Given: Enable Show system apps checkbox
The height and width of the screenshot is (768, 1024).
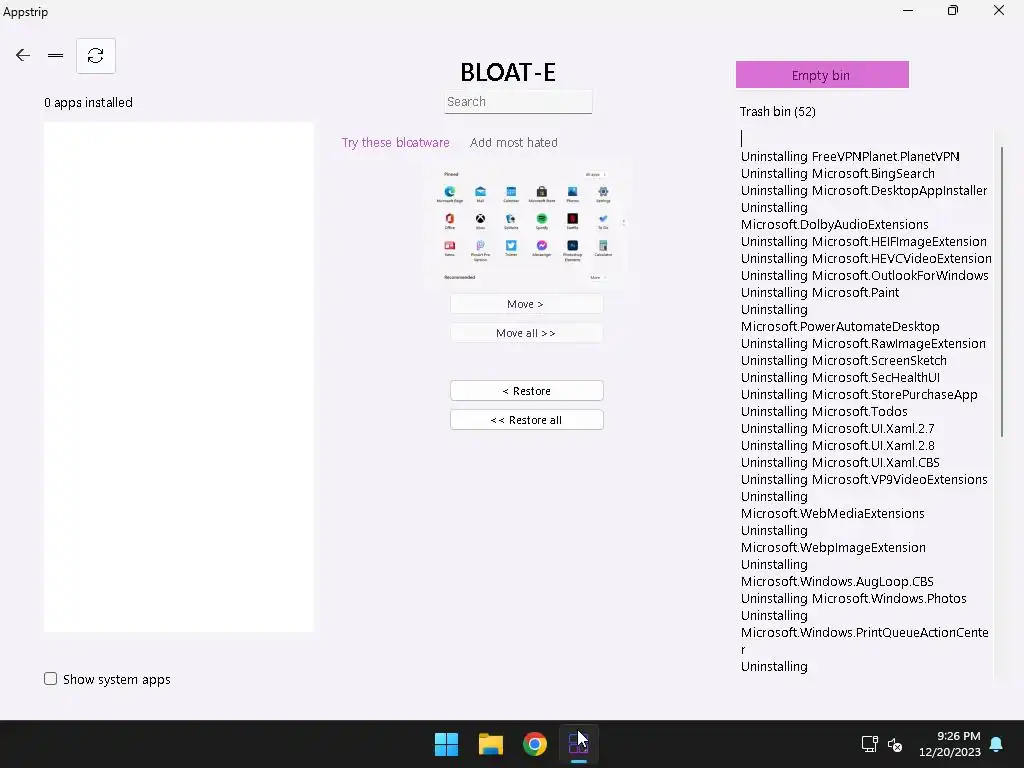Looking at the screenshot, I should coord(50,679).
